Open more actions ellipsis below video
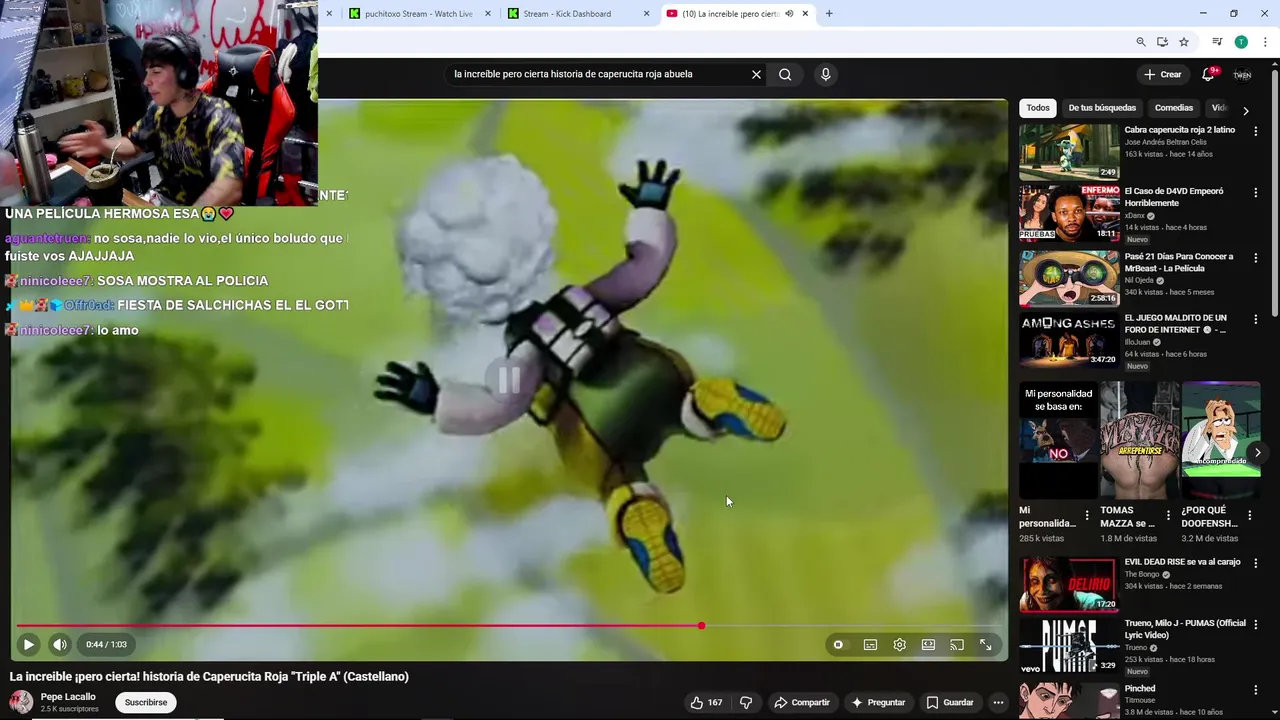Viewport: 1280px width, 720px height. click(997, 703)
